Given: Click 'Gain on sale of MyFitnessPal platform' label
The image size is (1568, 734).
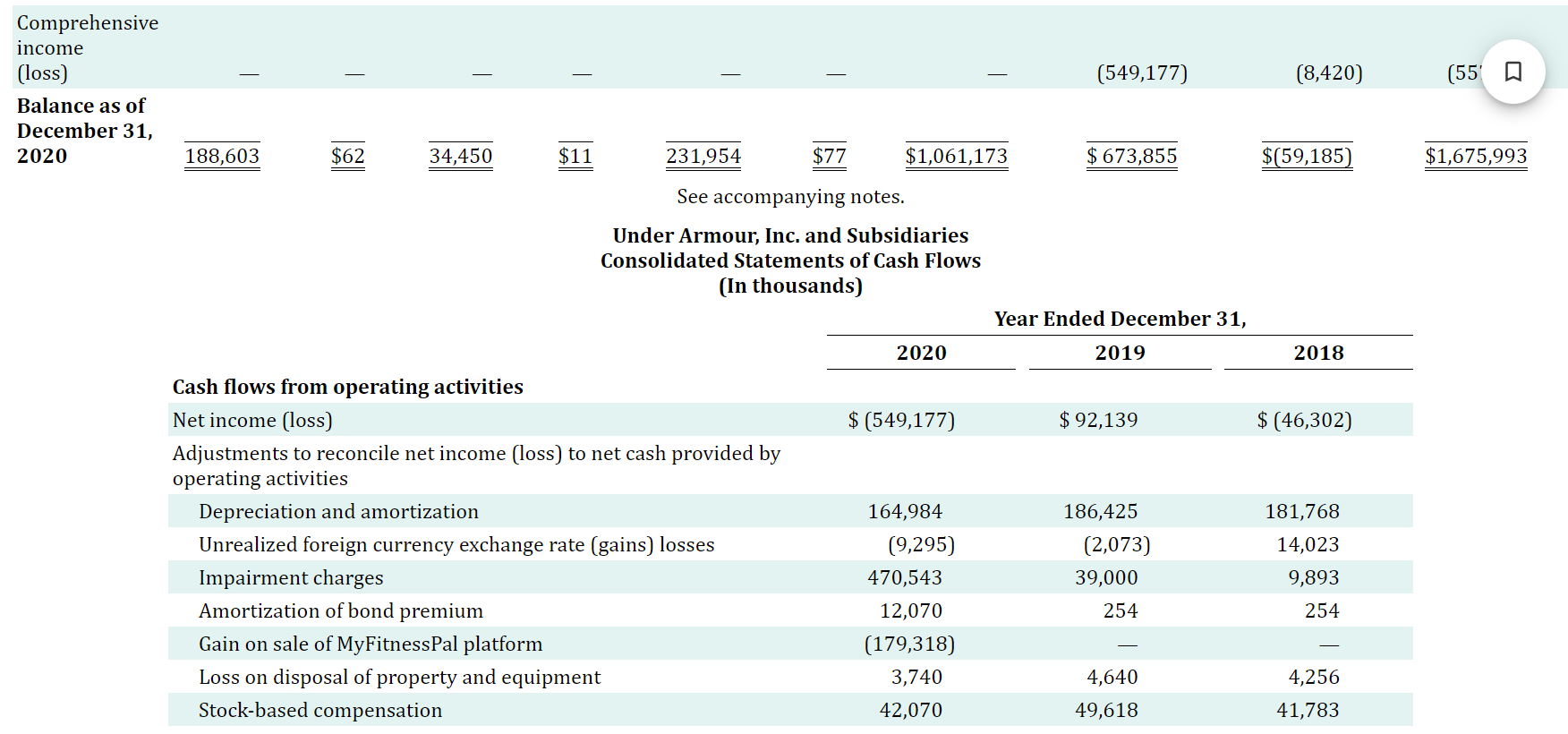Looking at the screenshot, I should (x=371, y=644).
